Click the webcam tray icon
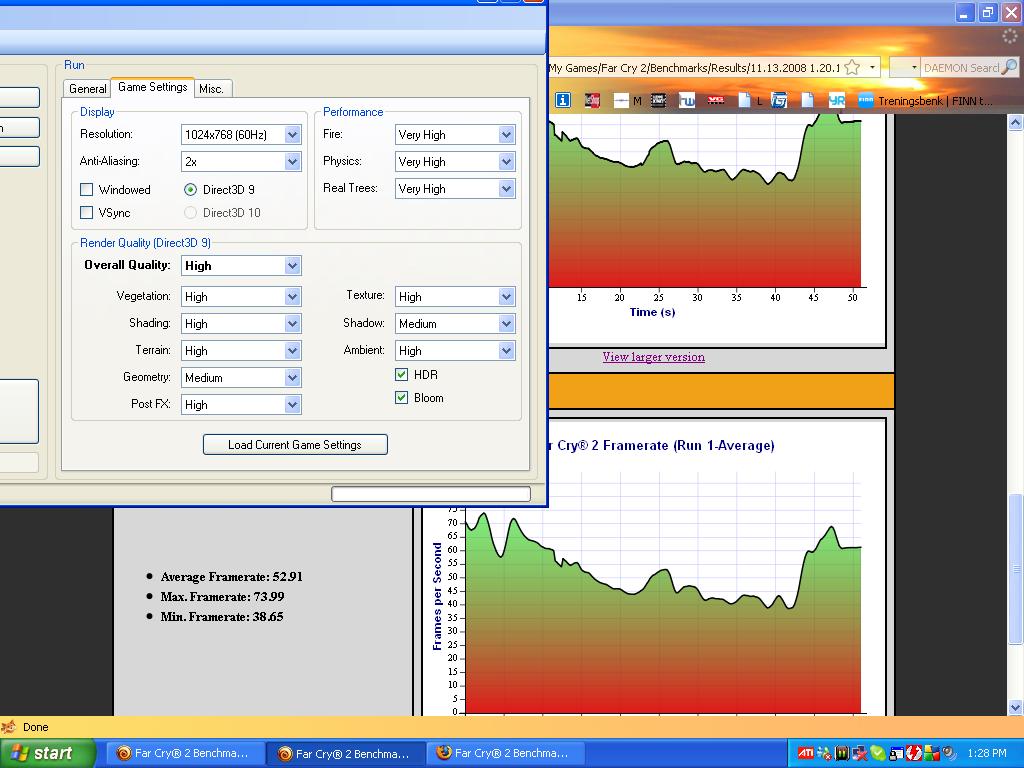Image resolution: width=1024 pixels, height=768 pixels. (950, 753)
